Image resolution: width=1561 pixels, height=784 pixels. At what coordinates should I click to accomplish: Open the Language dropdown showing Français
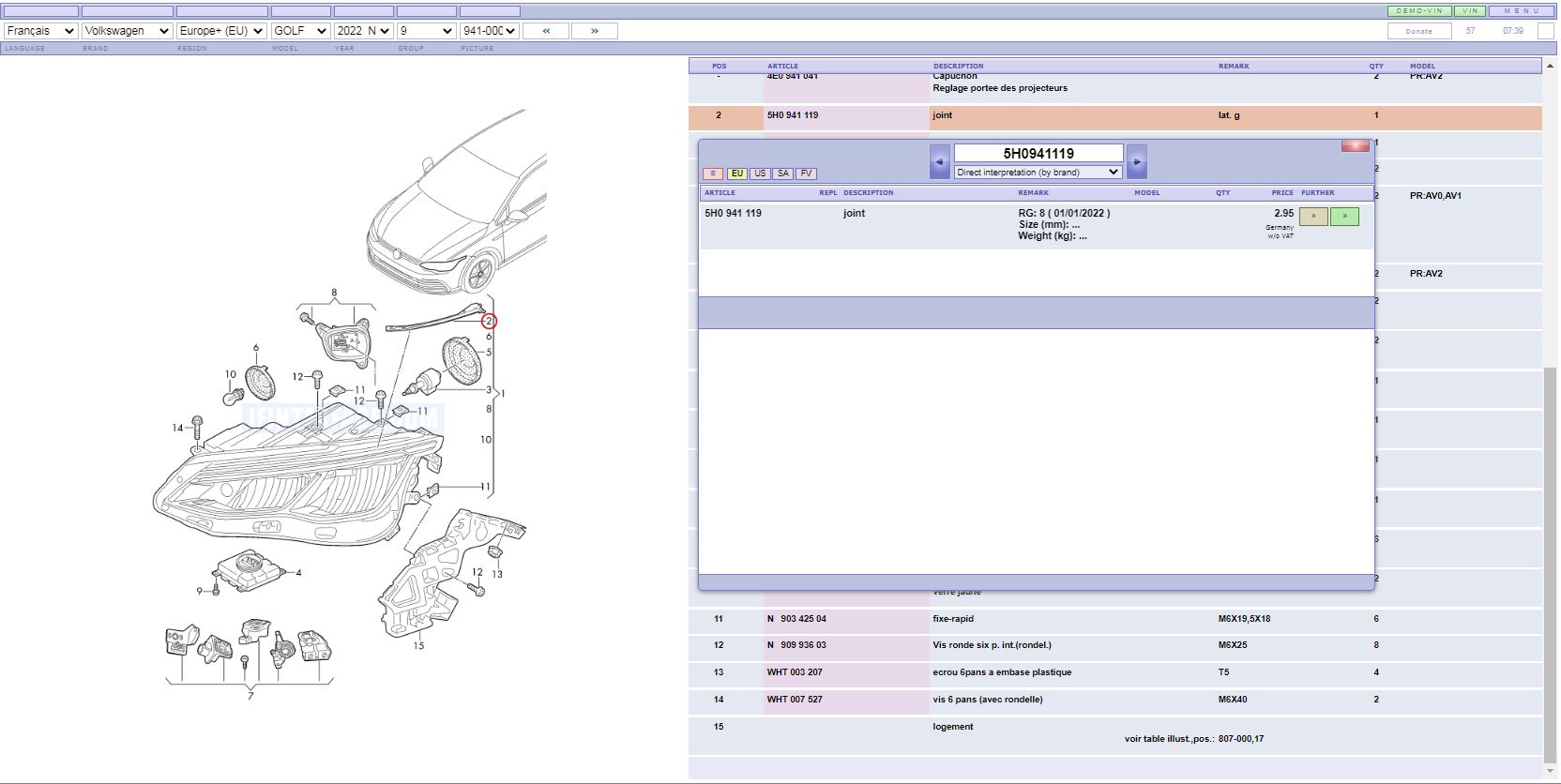[40, 31]
